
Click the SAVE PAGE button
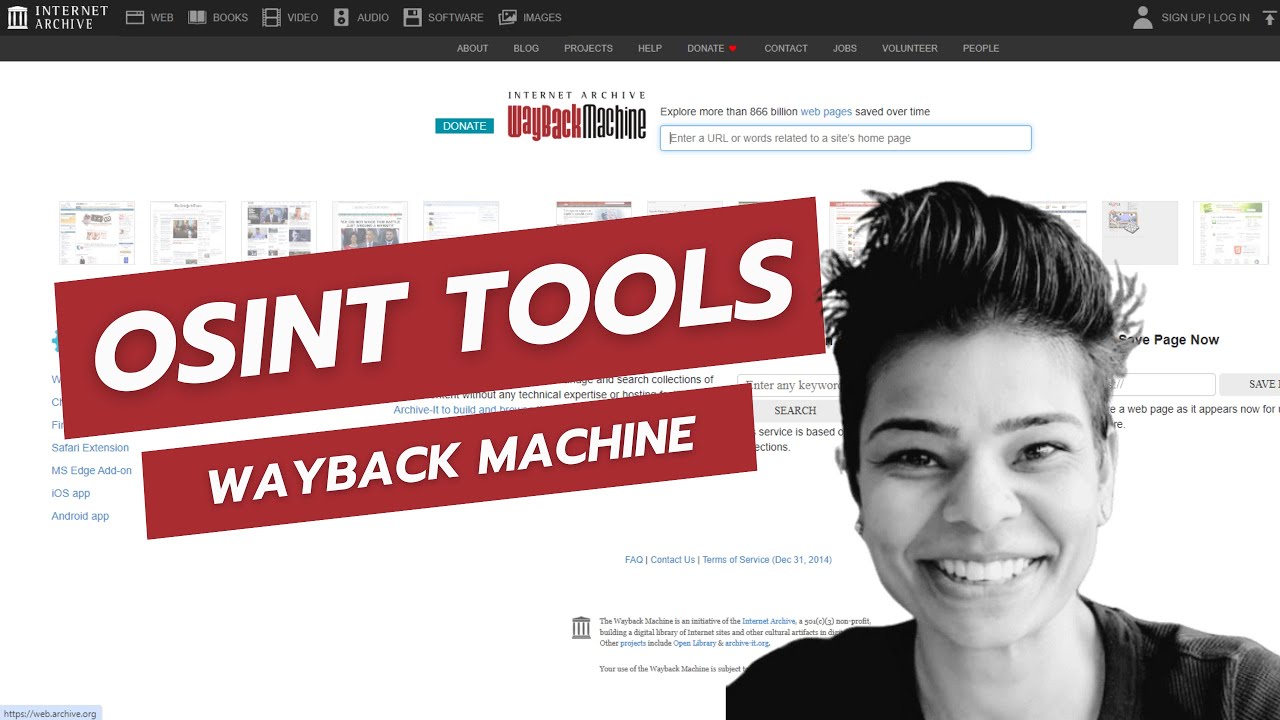(1251, 384)
